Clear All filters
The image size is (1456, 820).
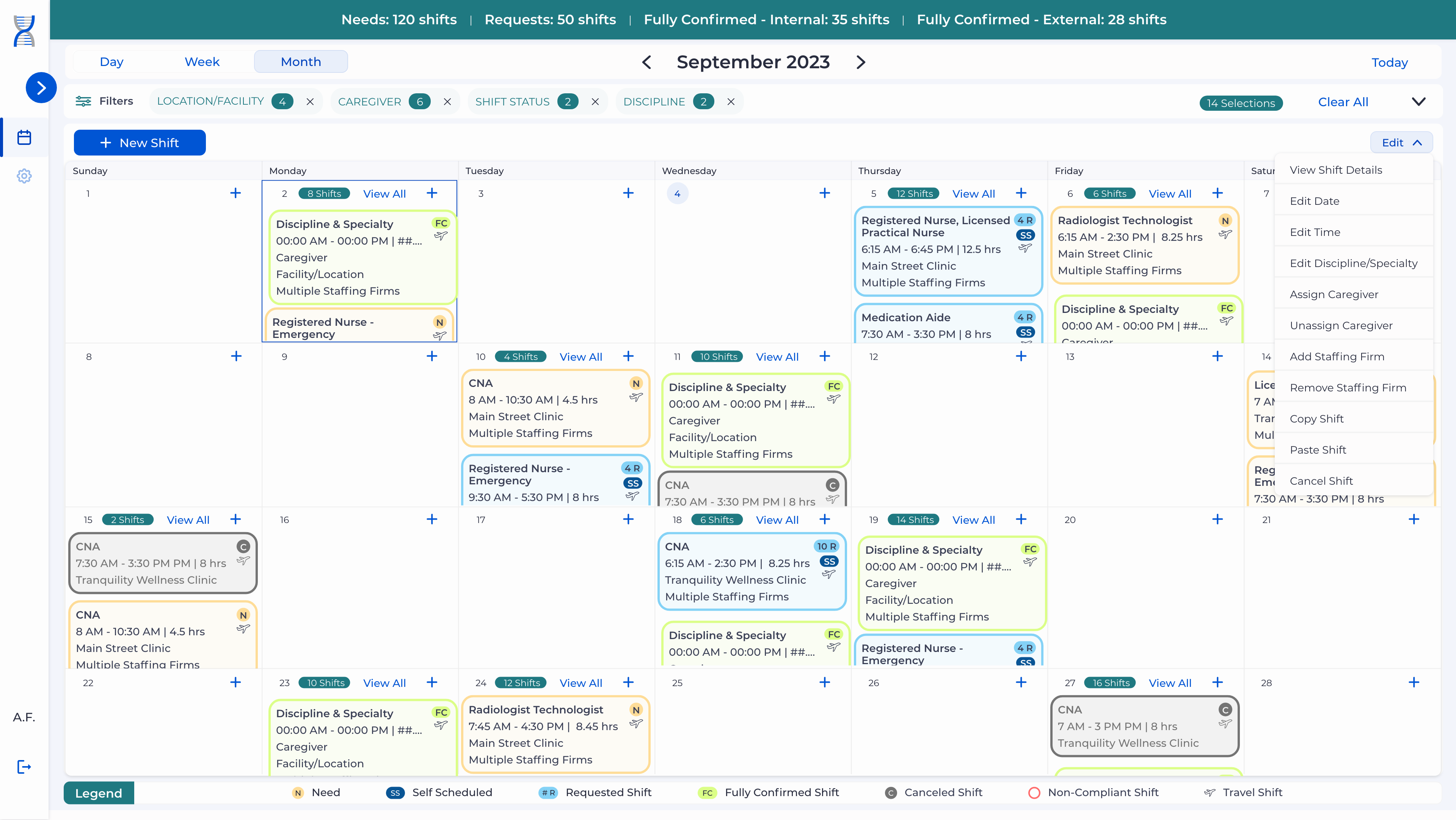click(1343, 102)
